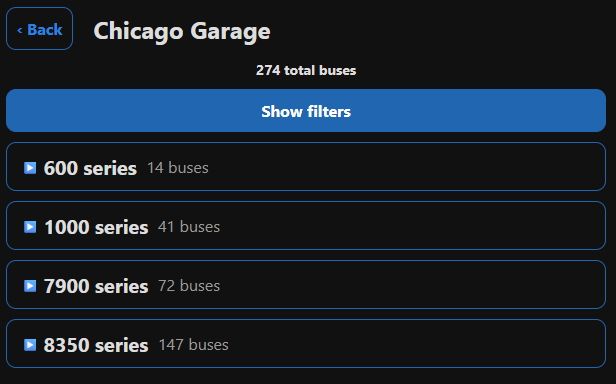Click the '41 buses' count label
This screenshot has width=616, height=384.
[189, 227]
